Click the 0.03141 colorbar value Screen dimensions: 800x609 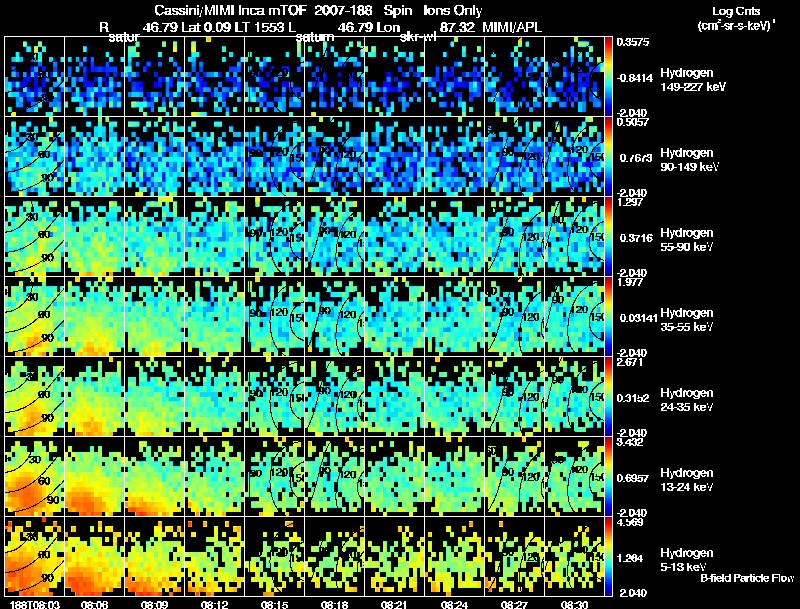[x=638, y=318]
